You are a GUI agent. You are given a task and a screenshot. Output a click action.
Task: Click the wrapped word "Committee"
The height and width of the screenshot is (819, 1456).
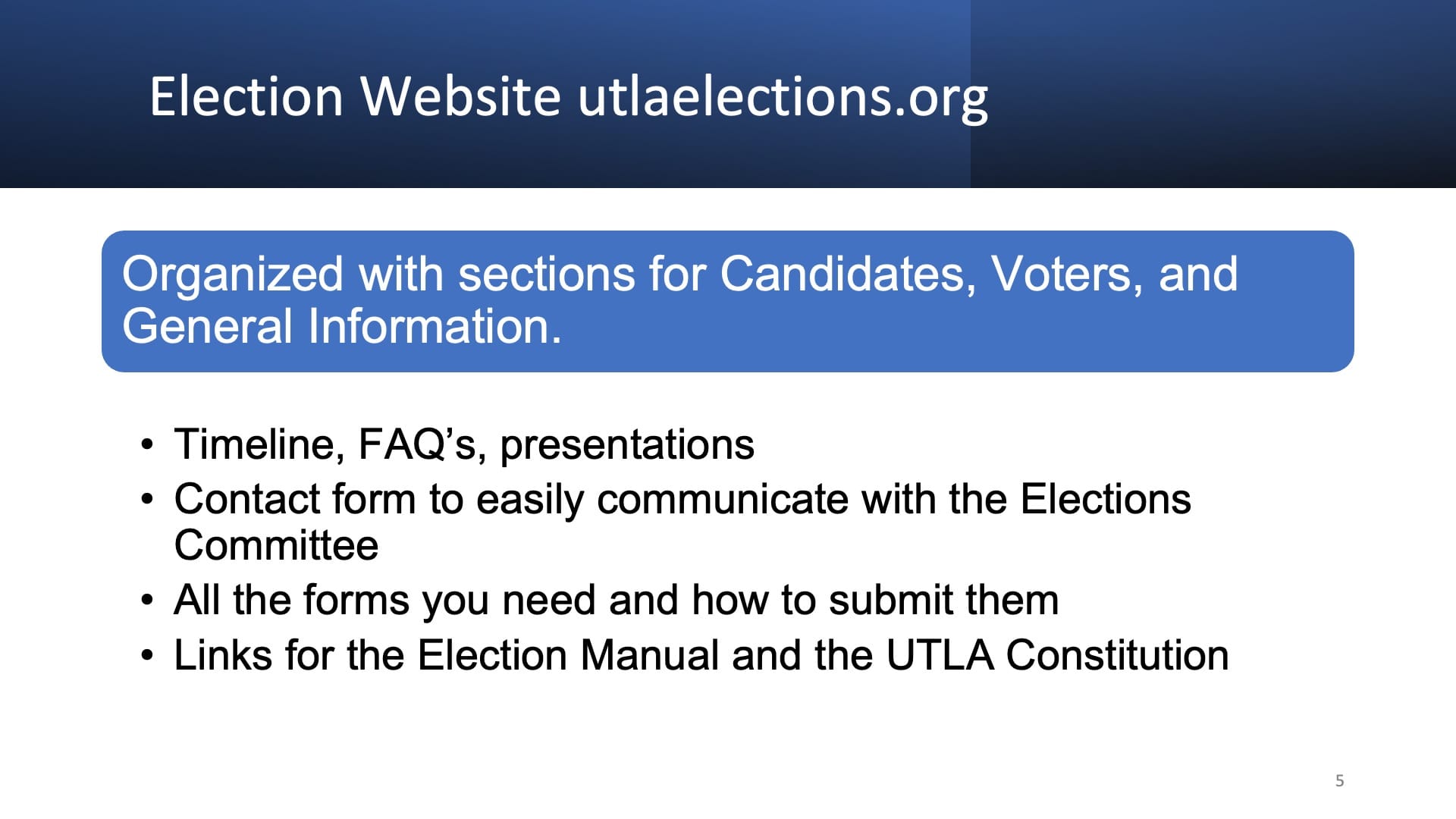(276, 545)
